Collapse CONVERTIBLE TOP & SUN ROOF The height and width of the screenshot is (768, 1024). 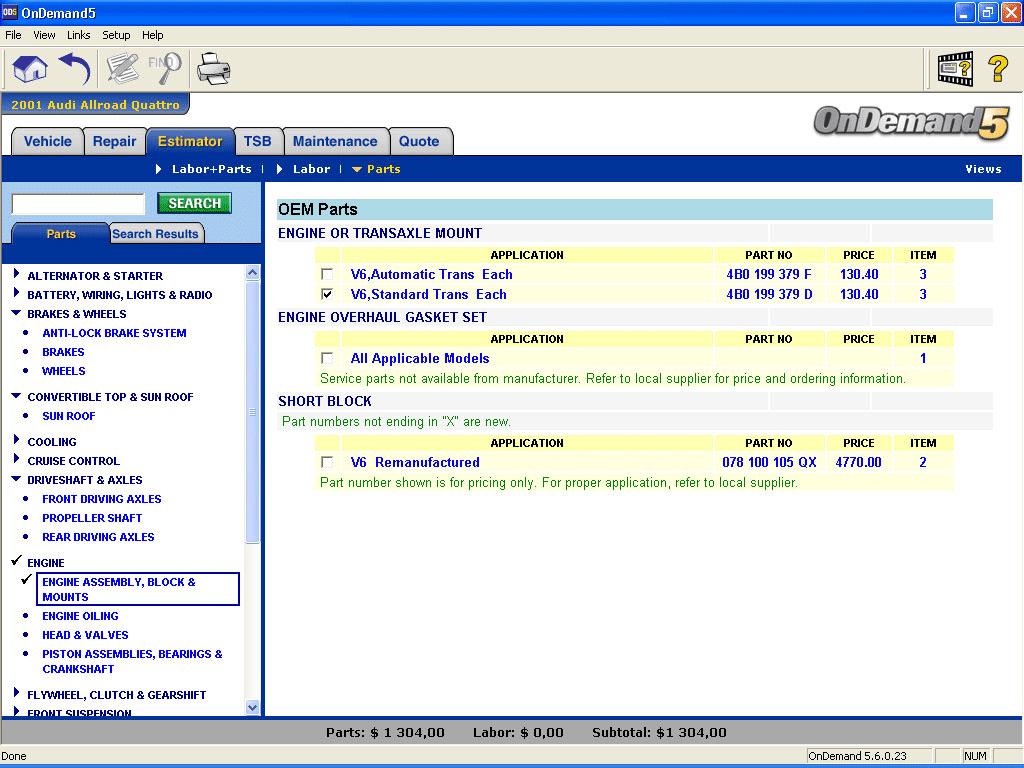pyautogui.click(x=16, y=396)
